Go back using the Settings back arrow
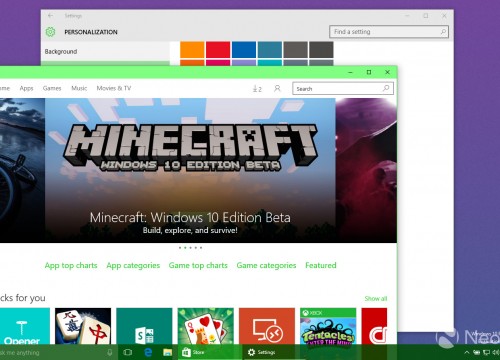Viewport: 500px width, 360px height. pyautogui.click(x=50, y=15)
